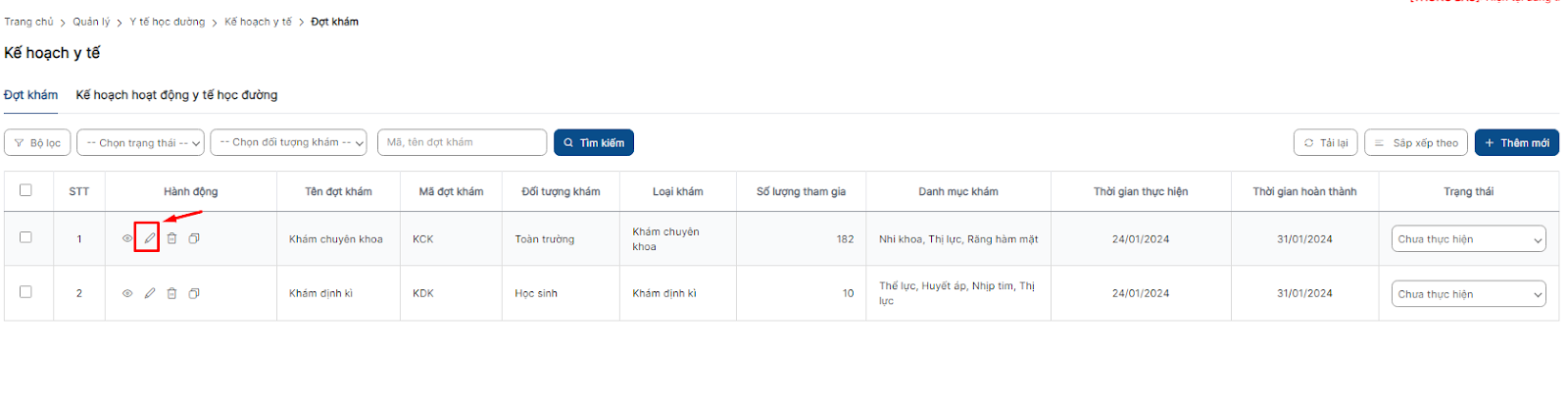Select the checkbox for row 2
This screenshot has height=408, width=1568.
click(x=25, y=292)
